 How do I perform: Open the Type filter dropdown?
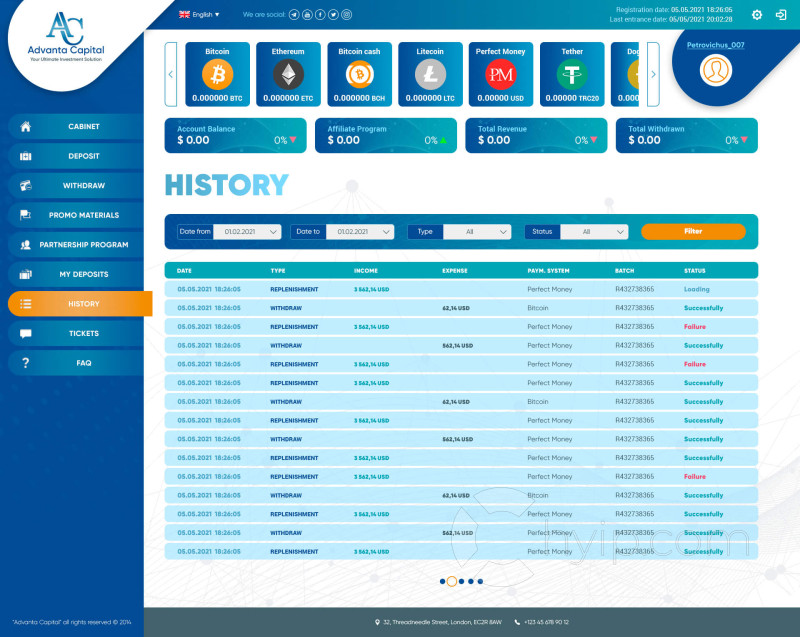tap(477, 232)
